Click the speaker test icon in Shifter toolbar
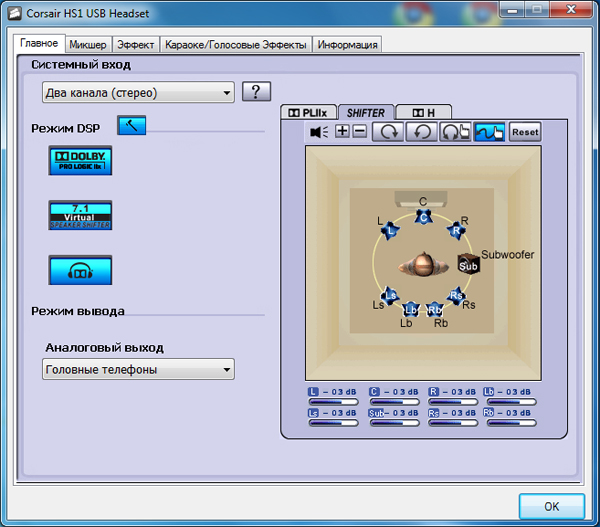 [x=319, y=132]
